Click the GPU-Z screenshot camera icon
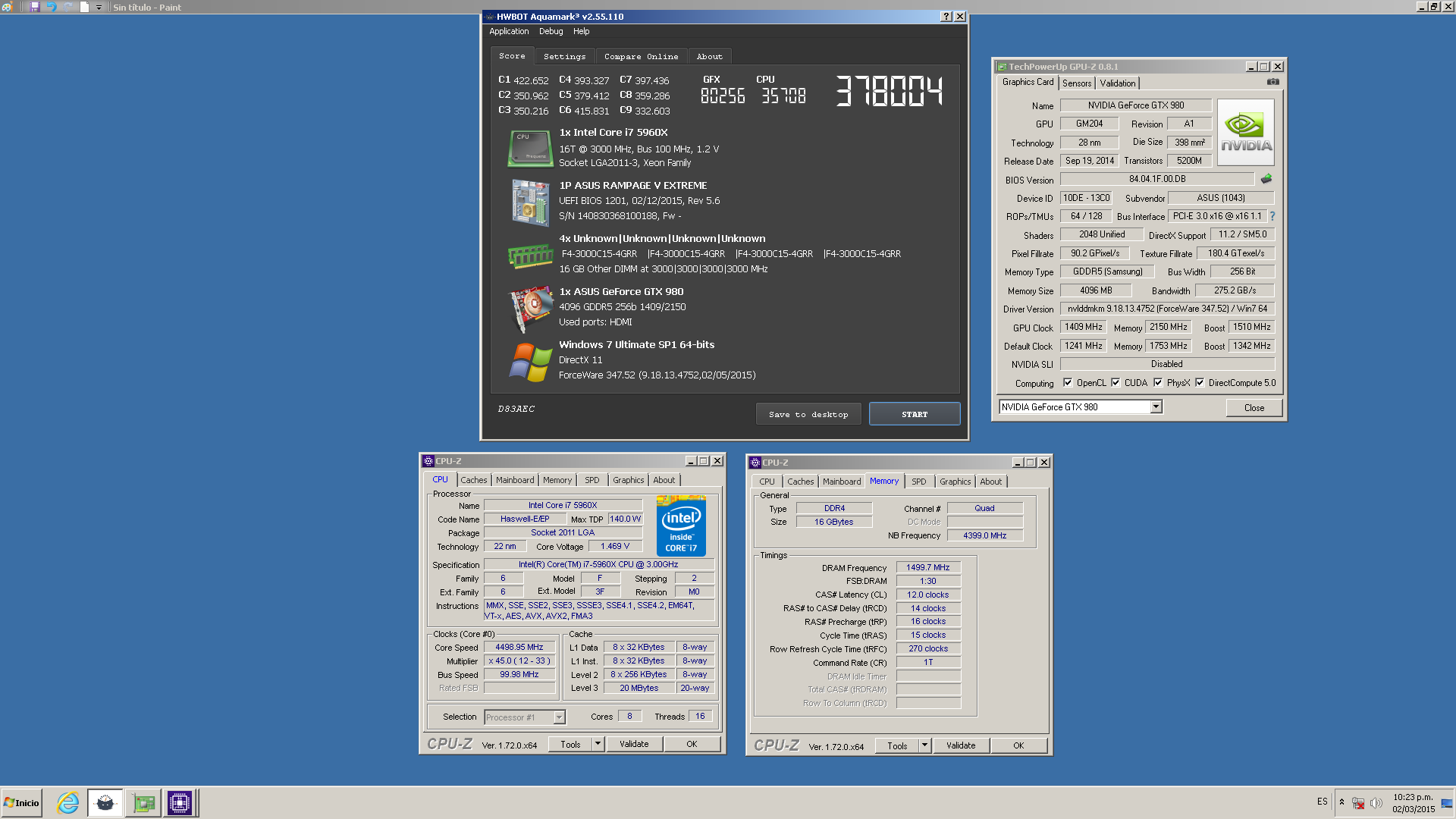This screenshot has width=1456, height=819. (1272, 82)
